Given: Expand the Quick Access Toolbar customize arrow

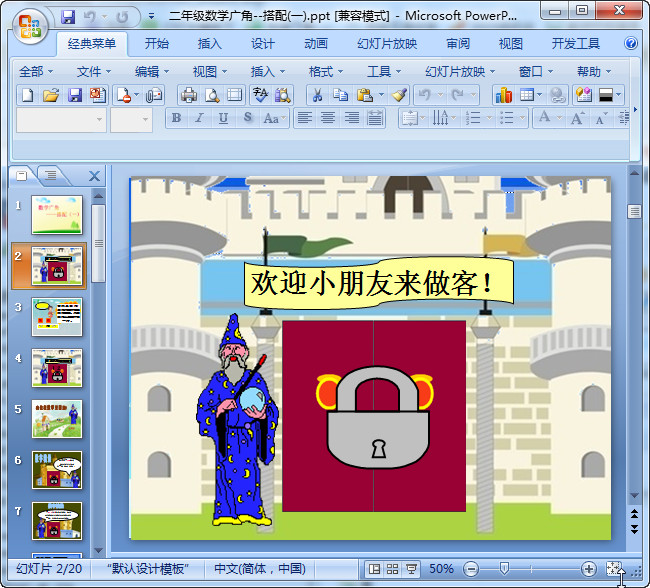Looking at the screenshot, I should [152, 17].
